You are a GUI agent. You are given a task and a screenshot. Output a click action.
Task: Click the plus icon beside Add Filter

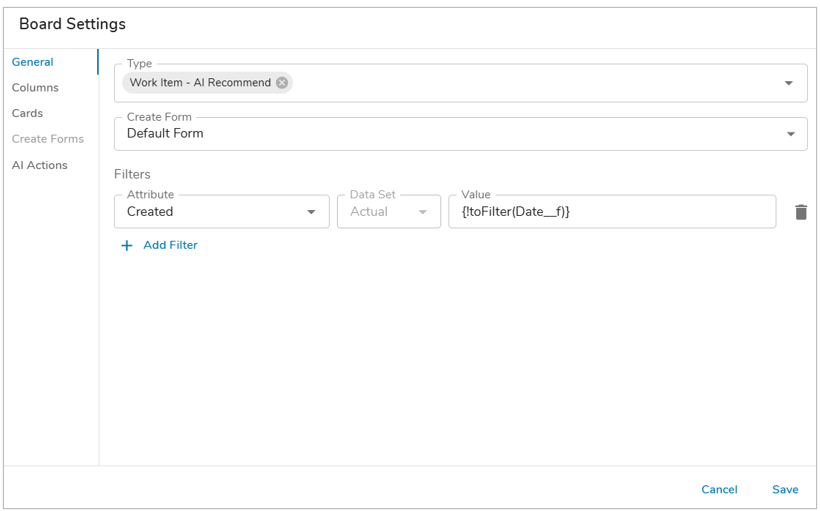pyautogui.click(x=127, y=245)
